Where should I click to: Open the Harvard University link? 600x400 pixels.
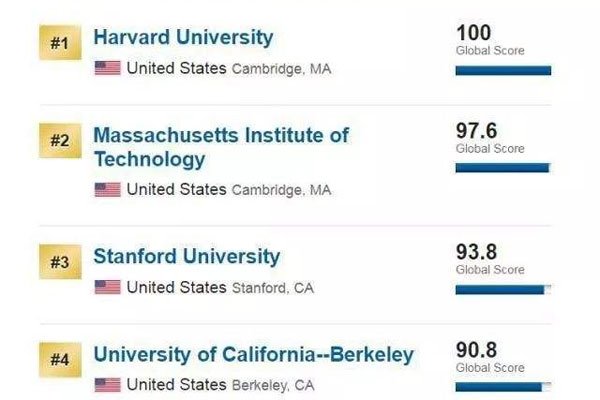click(183, 38)
